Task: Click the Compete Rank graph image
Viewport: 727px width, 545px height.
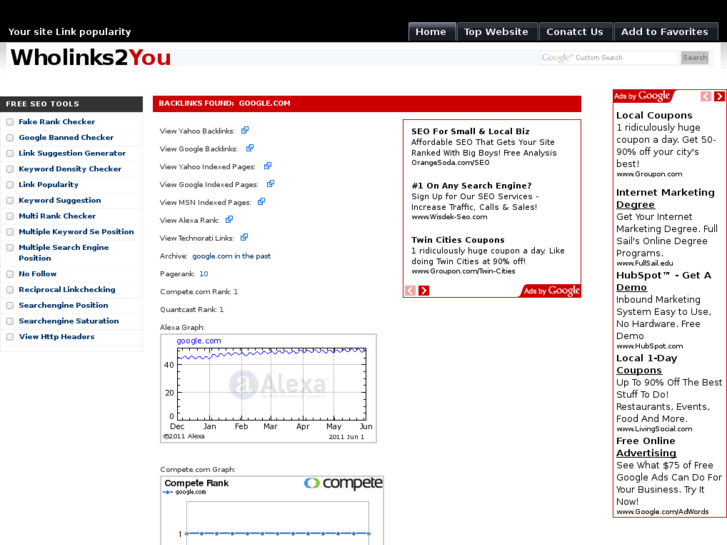Action: (x=272, y=510)
